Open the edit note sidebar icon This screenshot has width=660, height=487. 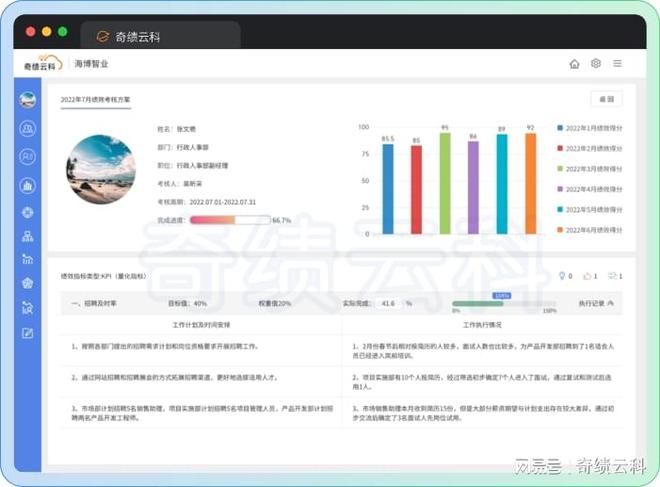(28, 333)
